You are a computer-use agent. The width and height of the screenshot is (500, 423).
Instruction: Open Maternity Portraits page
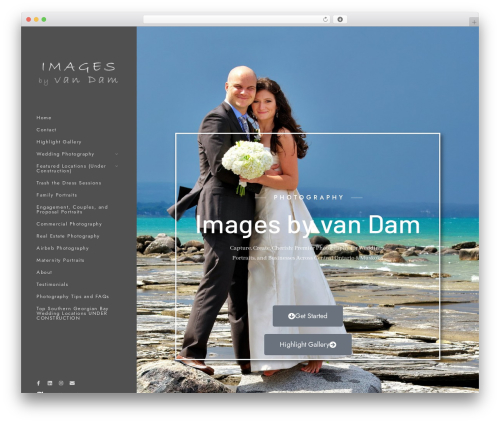pyautogui.click(x=60, y=260)
